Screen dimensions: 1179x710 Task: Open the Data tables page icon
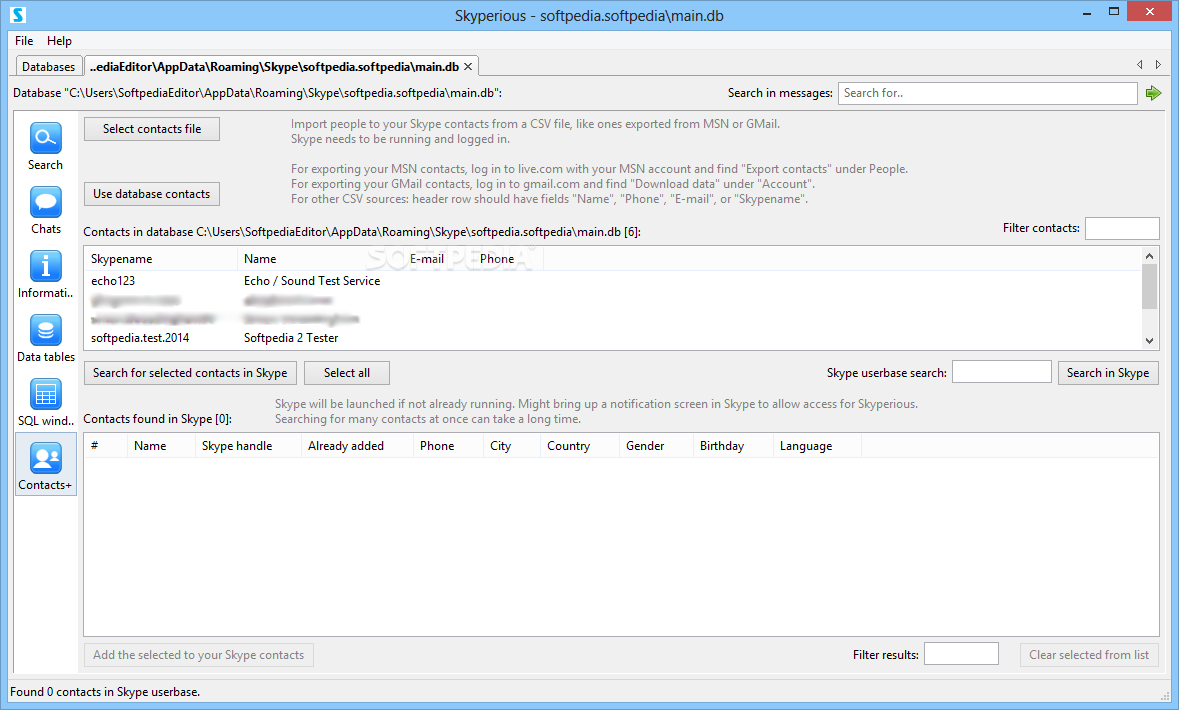pos(45,330)
